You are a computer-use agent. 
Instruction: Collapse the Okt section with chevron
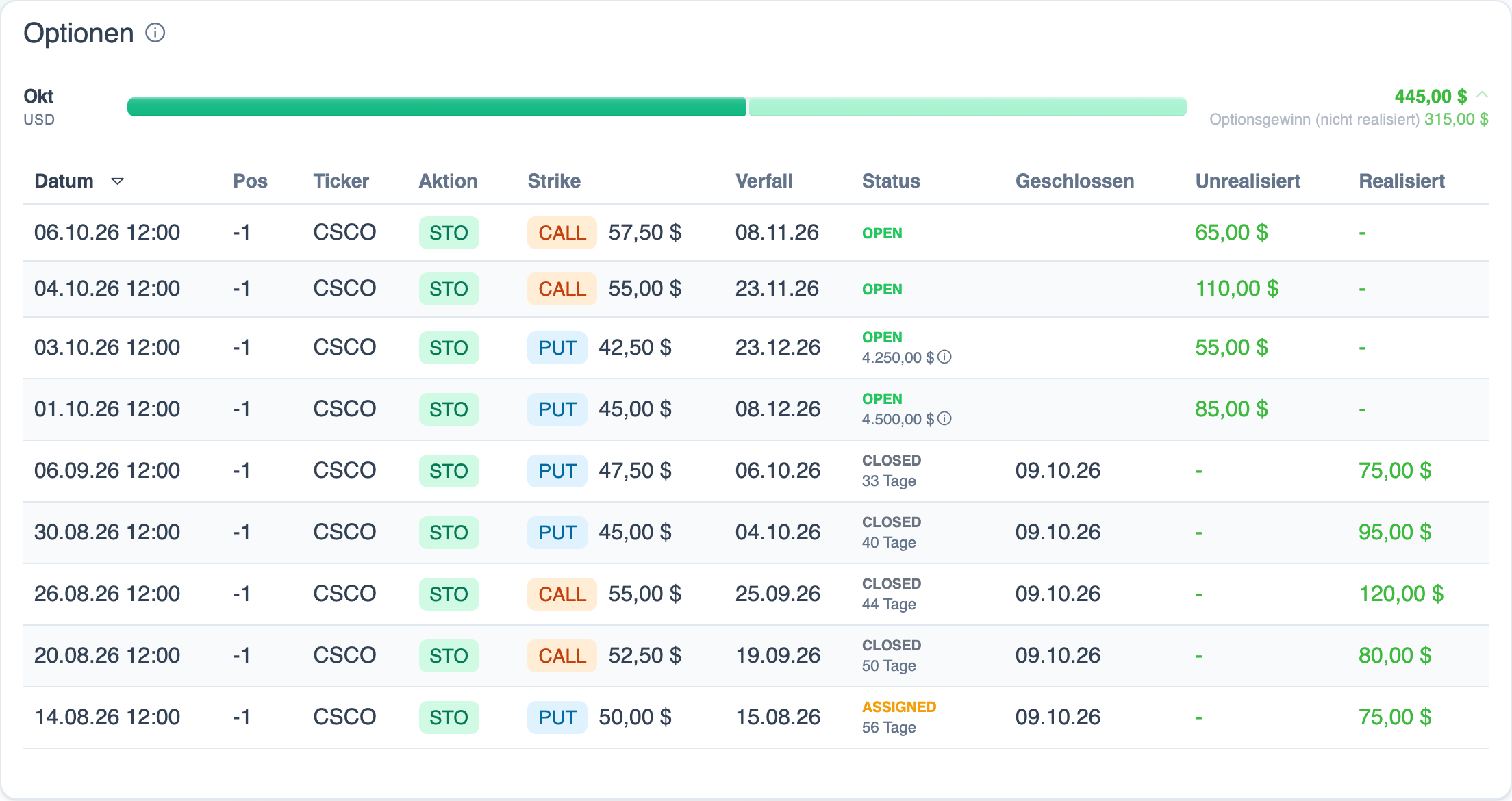tap(1482, 95)
